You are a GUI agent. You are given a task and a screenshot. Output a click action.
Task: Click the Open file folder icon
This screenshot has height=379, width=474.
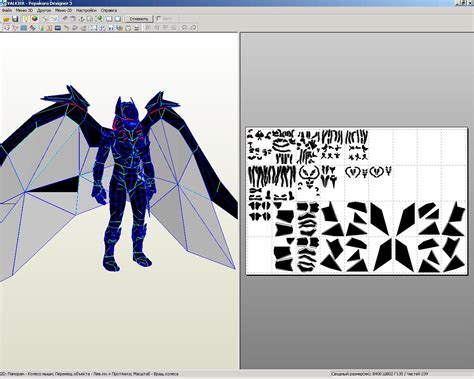pos(6,19)
